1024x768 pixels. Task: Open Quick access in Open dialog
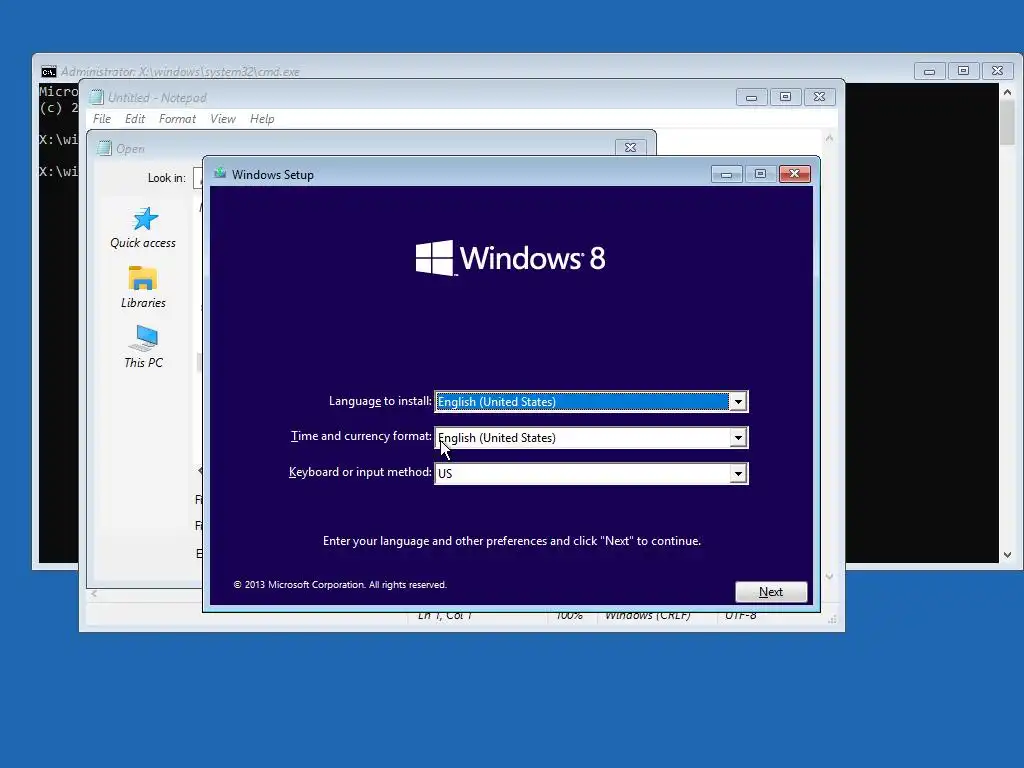coord(143,229)
